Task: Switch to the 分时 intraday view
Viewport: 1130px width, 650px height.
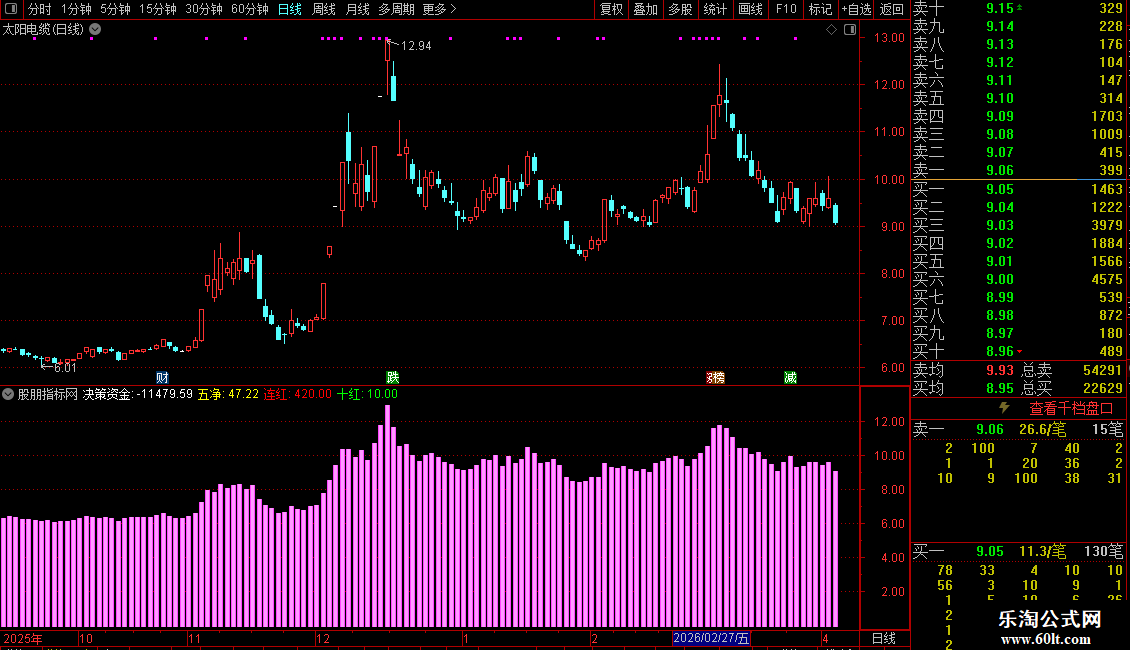Action: (x=40, y=9)
